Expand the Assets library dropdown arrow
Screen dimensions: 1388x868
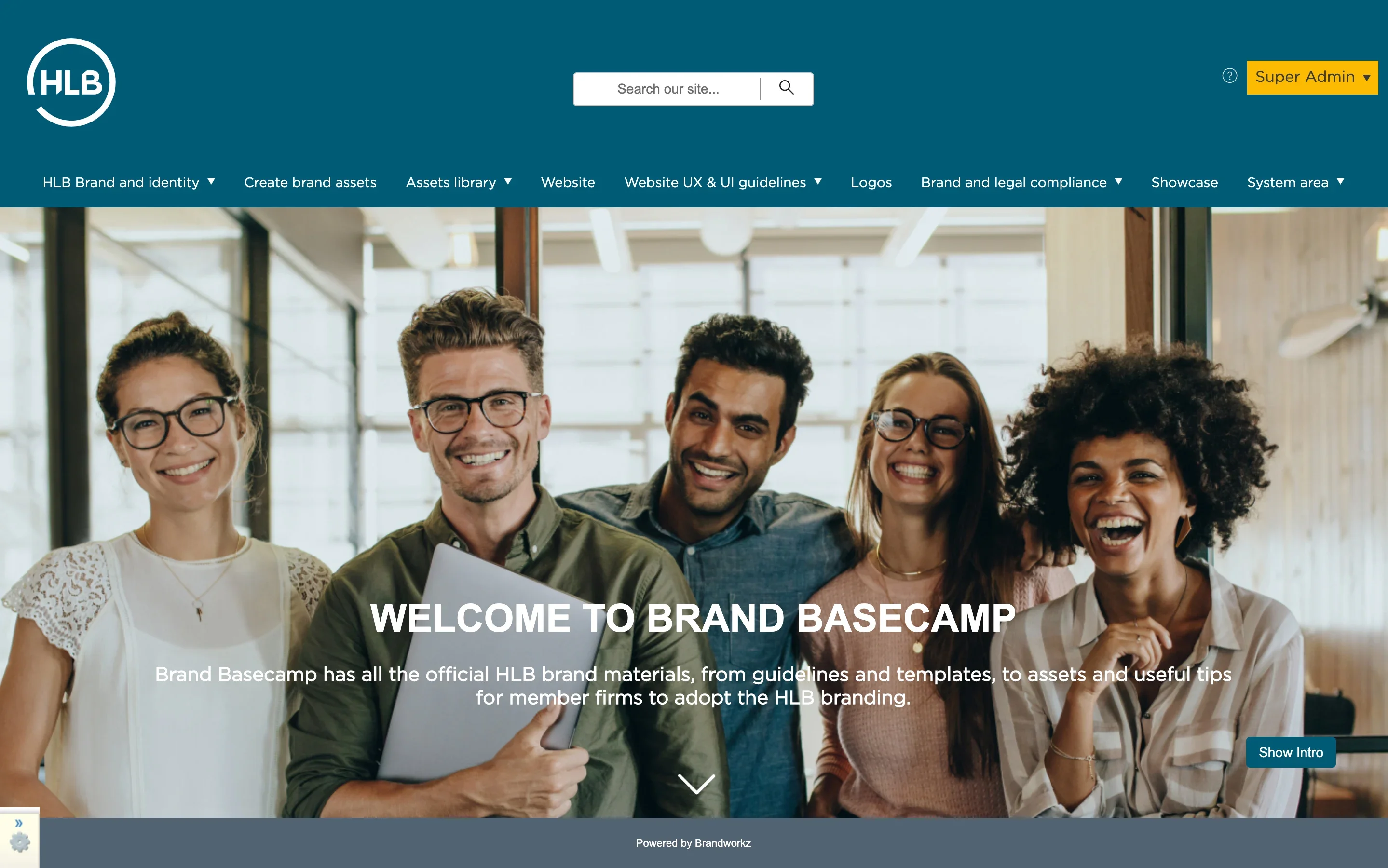pos(508,181)
